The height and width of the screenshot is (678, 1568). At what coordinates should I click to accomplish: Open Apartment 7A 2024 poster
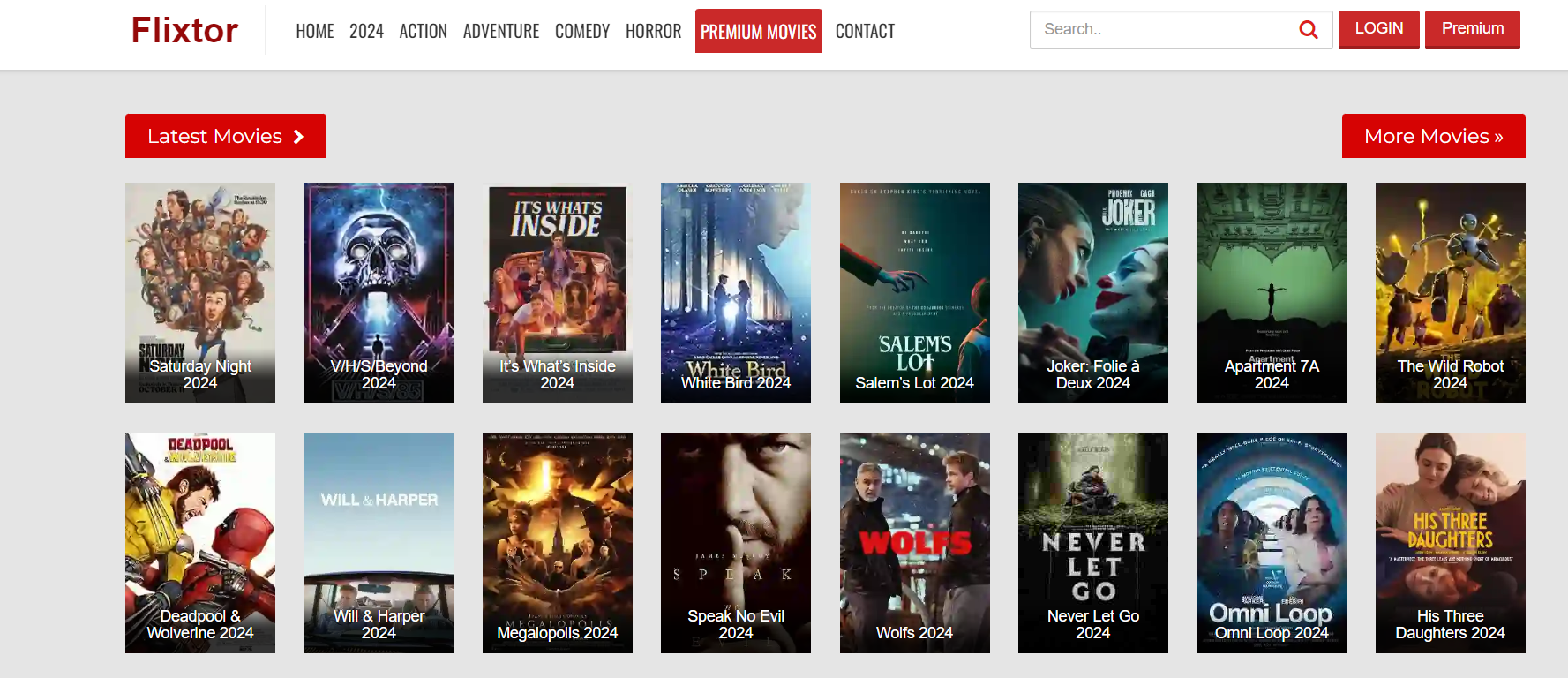click(x=1272, y=293)
